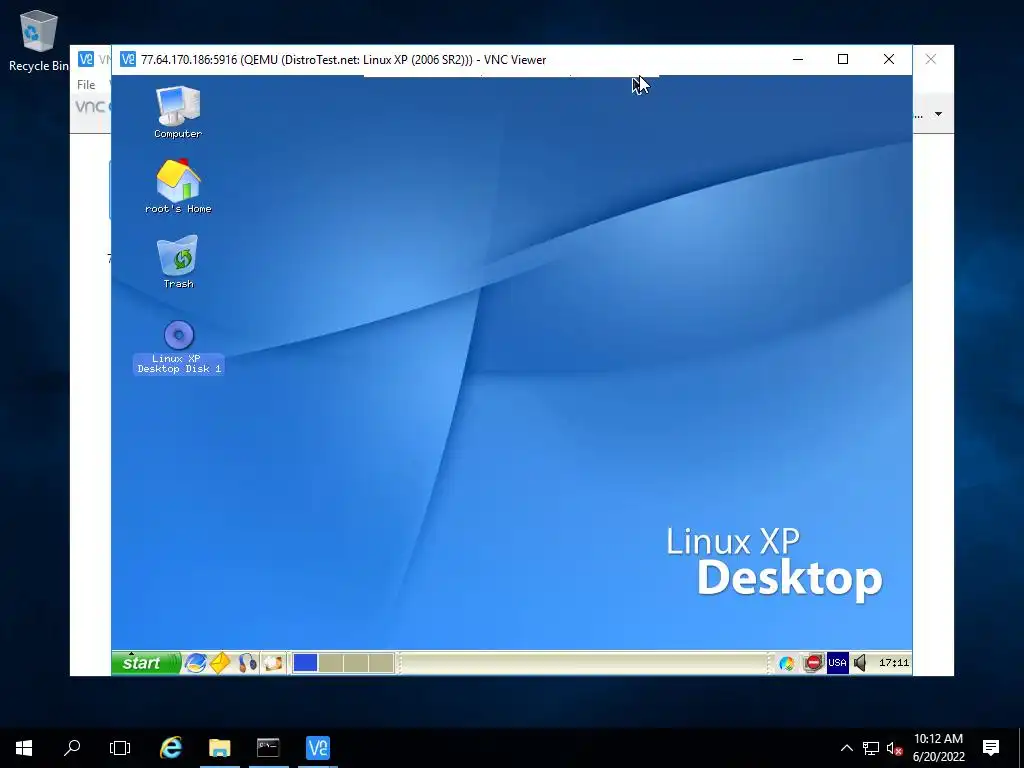Open the Computer desktop icon

pyautogui.click(x=178, y=112)
